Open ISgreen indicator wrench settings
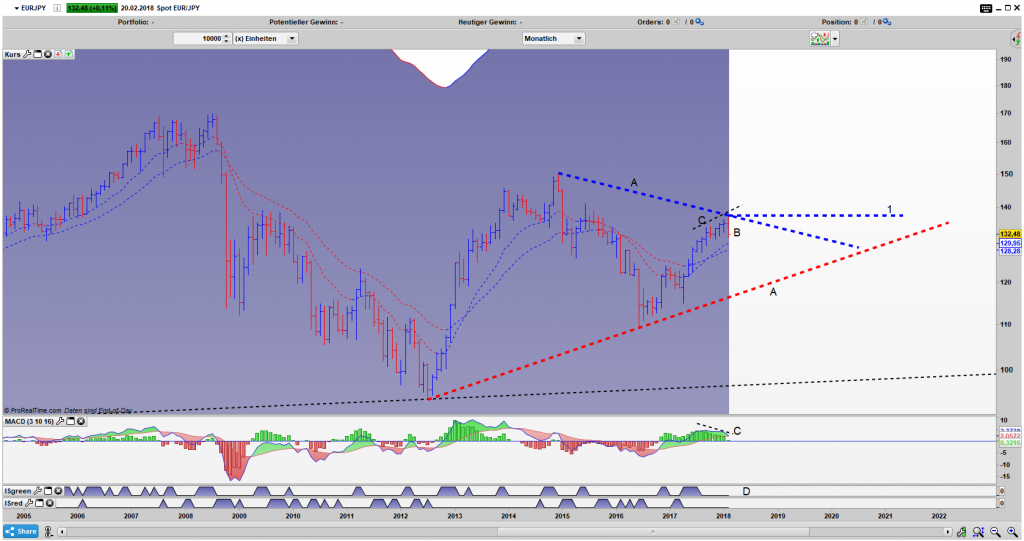The width and height of the screenshot is (1024, 541). tap(38, 491)
